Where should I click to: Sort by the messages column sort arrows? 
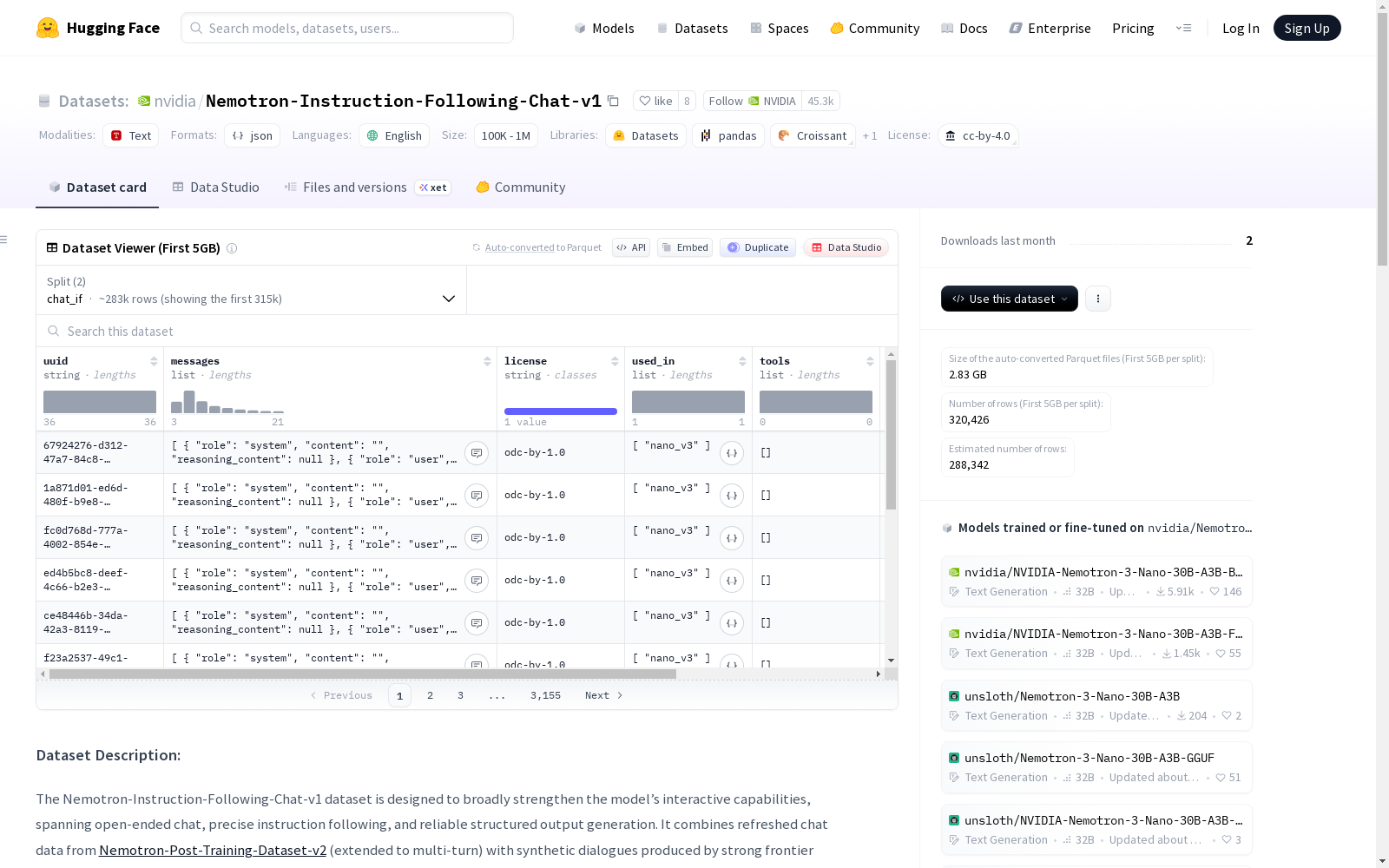(x=487, y=361)
